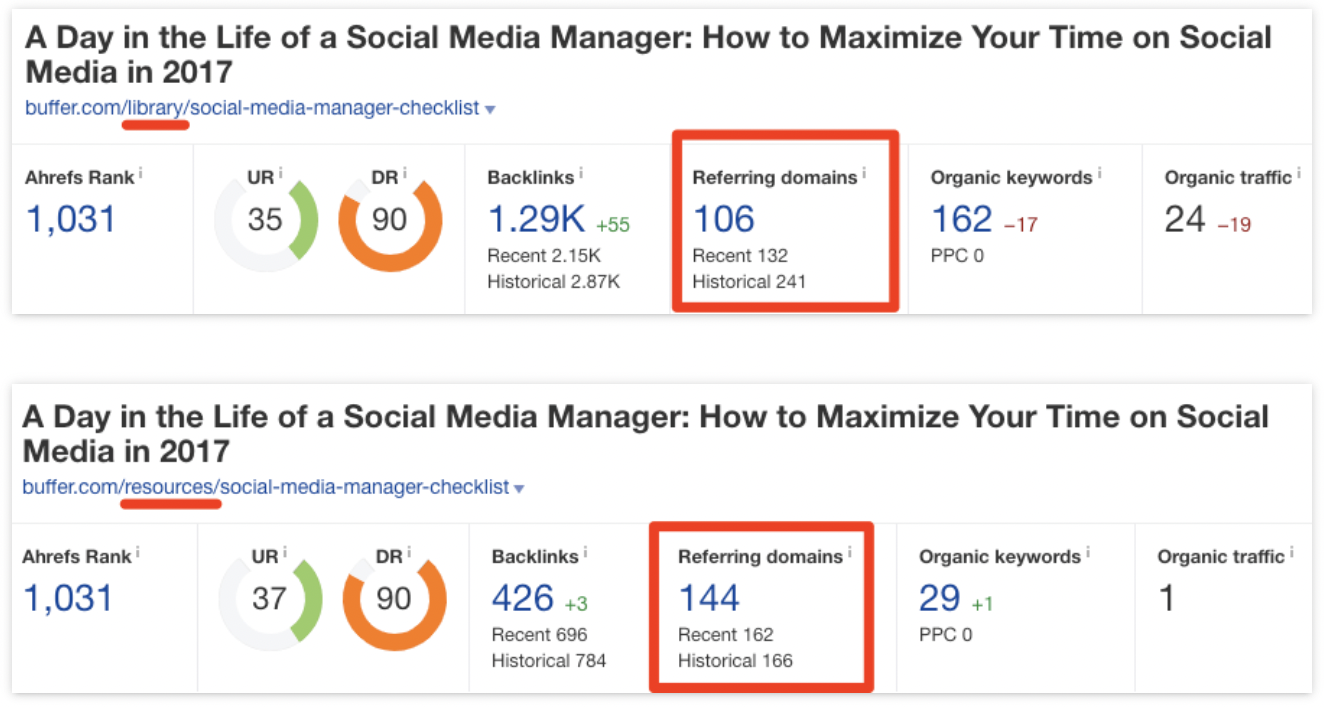Click the Referring domains info icon above 106
The height and width of the screenshot is (708, 1324).
(864, 174)
